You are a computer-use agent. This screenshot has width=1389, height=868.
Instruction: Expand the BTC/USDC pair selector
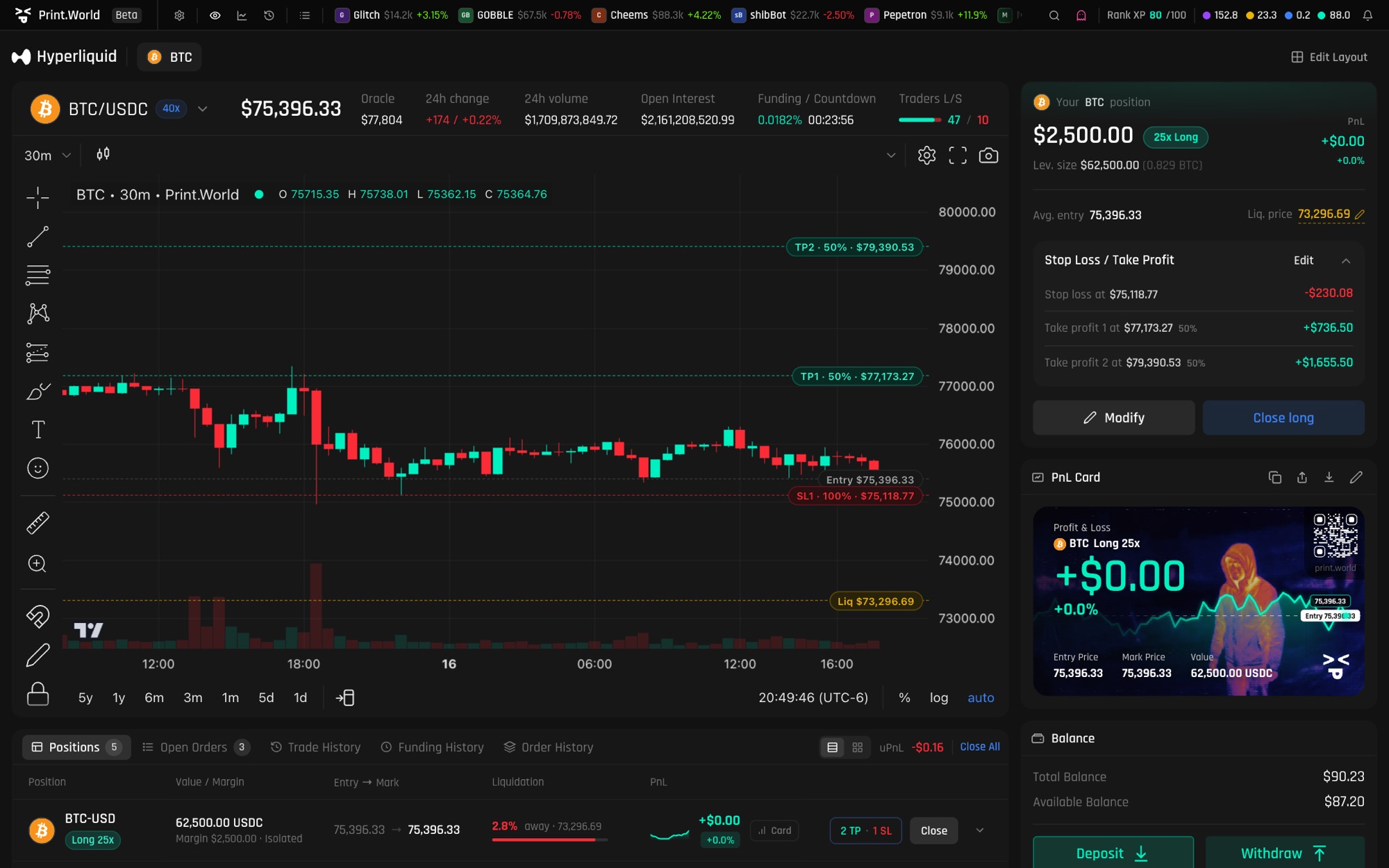(202, 109)
